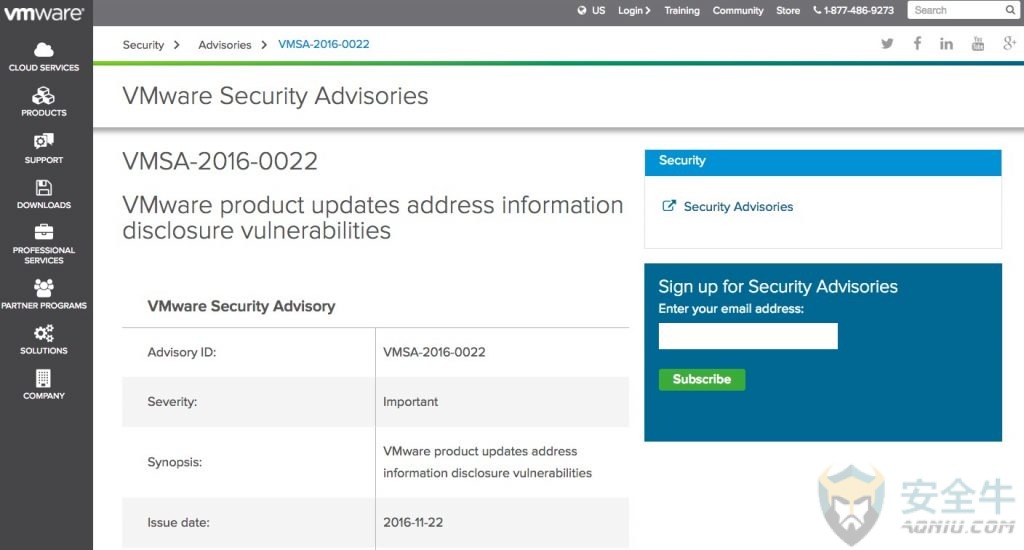This screenshot has height=550, width=1024.
Task: Click the phone icon in header
Action: (817, 10)
